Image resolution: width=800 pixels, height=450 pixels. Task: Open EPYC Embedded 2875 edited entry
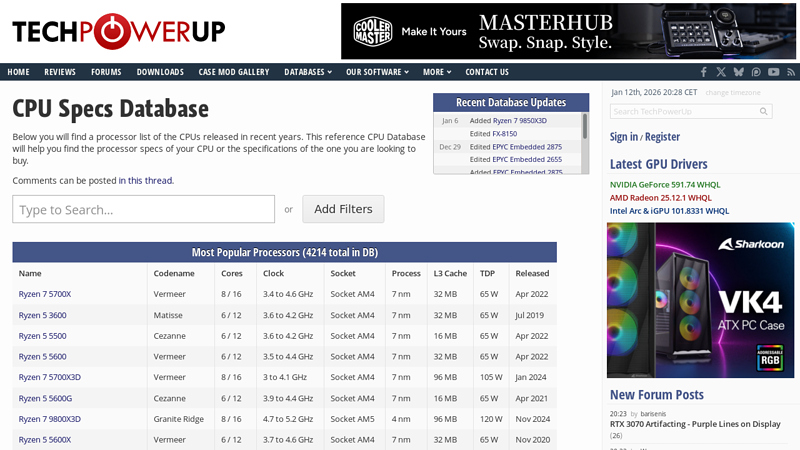[x=527, y=147]
